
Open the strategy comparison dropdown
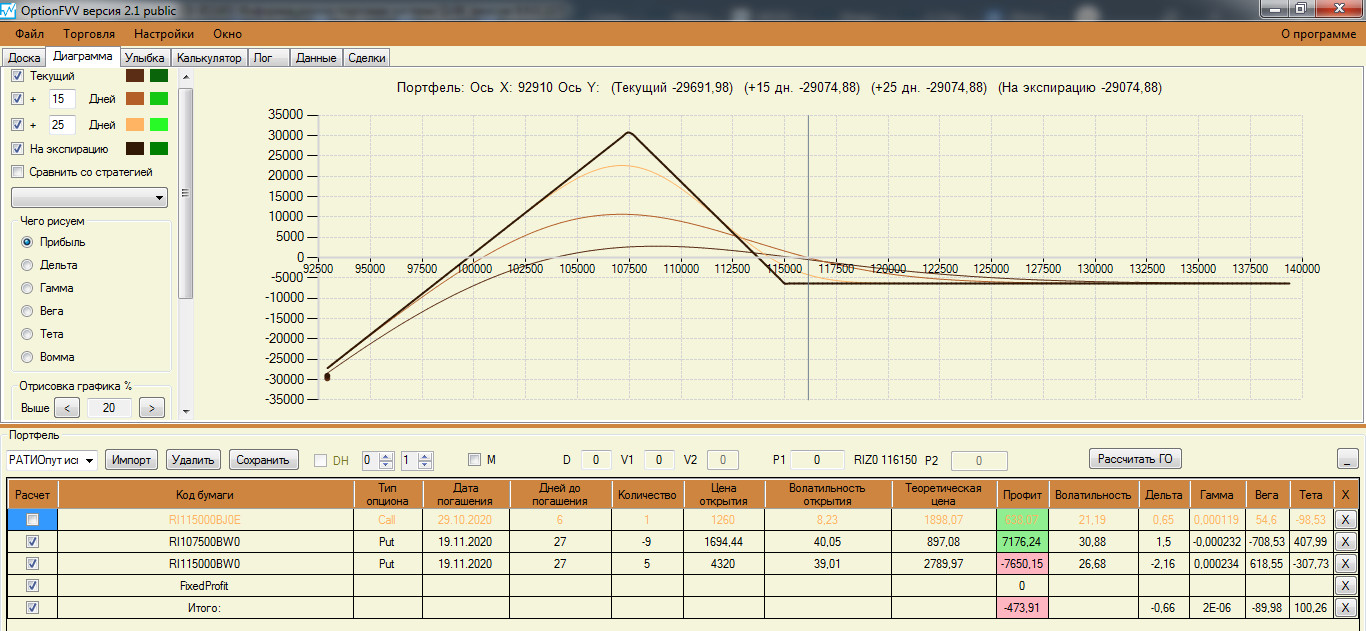89,197
